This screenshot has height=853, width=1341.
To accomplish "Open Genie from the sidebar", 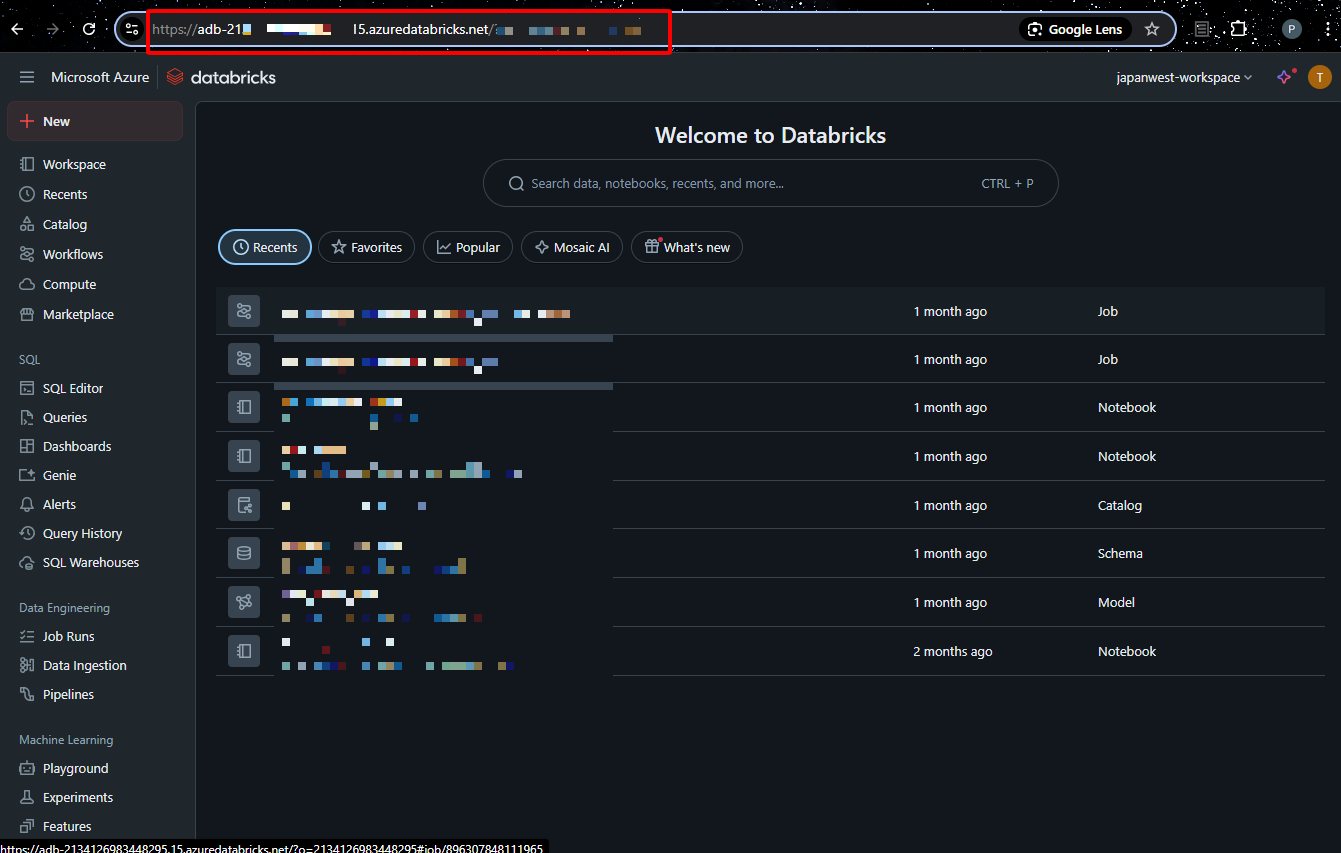I will coord(59,475).
